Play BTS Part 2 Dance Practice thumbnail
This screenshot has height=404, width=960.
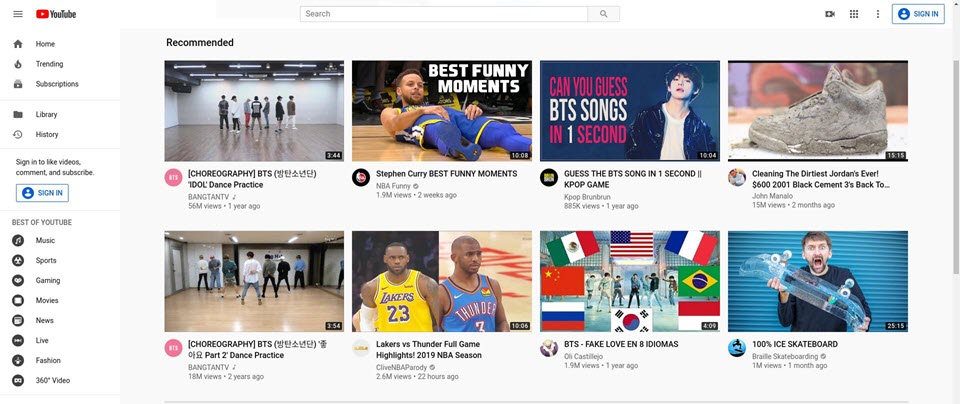point(254,282)
